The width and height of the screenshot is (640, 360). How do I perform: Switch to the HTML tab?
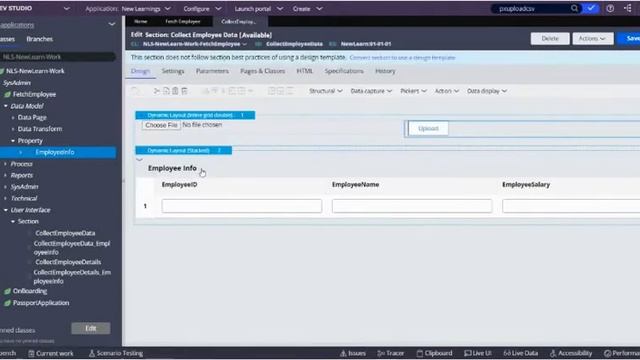[304, 71]
